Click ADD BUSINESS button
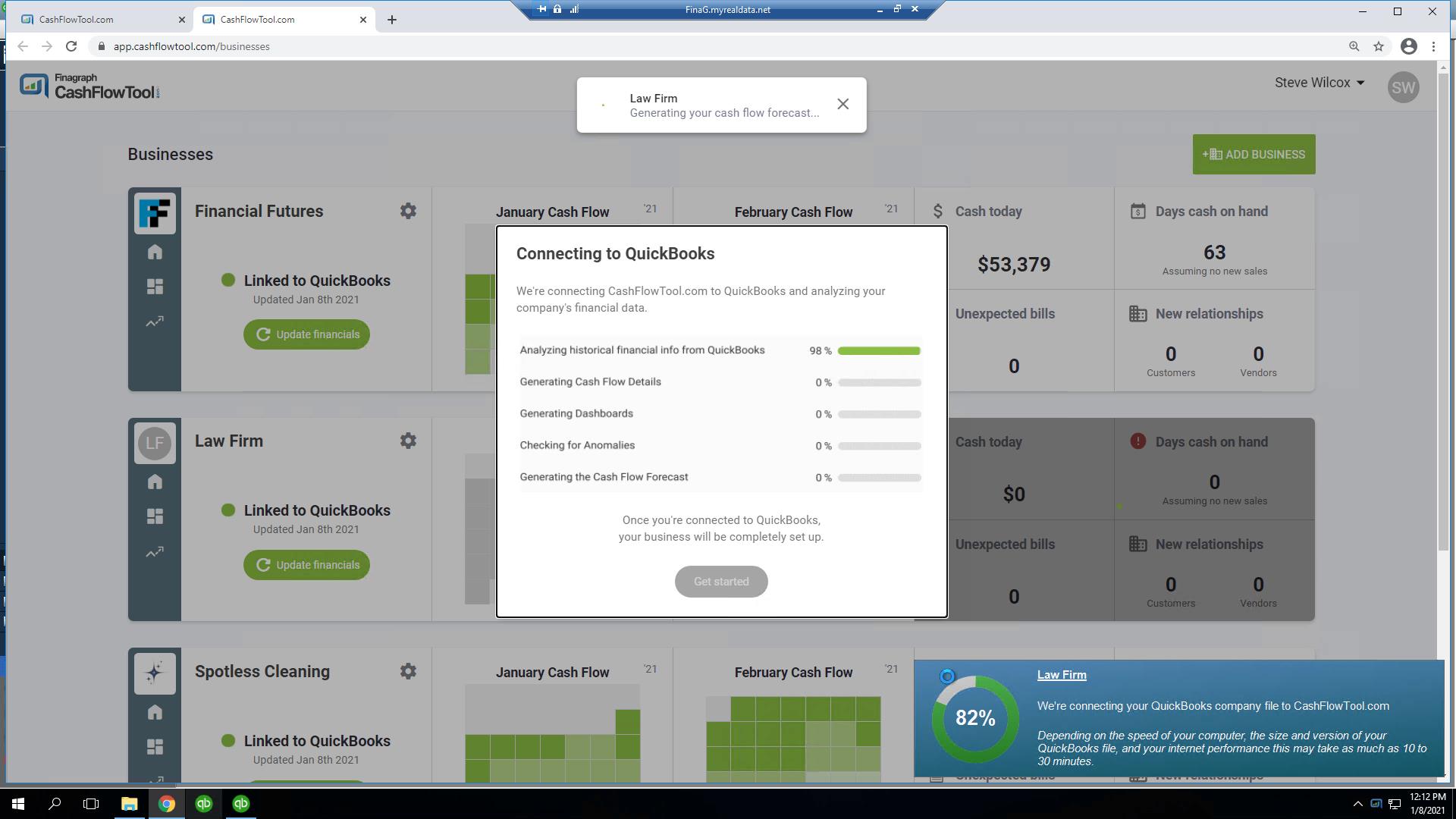The height and width of the screenshot is (819, 1456). [x=1254, y=155]
